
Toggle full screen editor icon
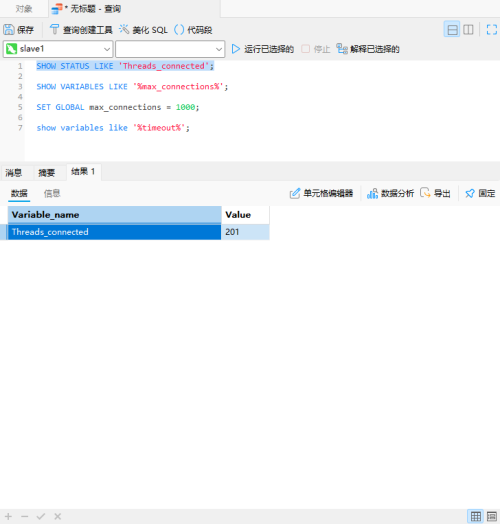[491, 30]
